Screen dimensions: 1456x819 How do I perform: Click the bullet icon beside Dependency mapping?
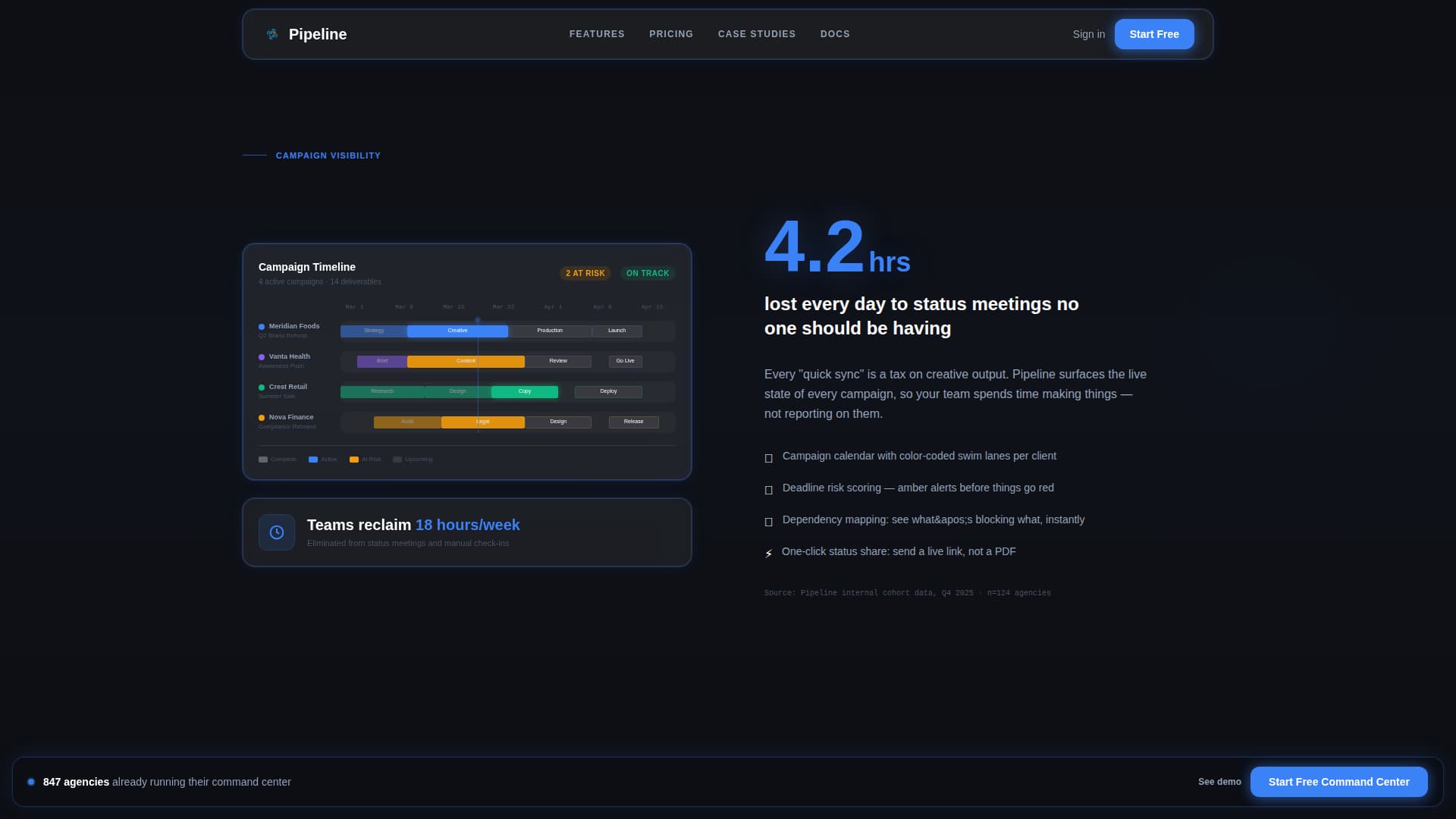tap(769, 522)
